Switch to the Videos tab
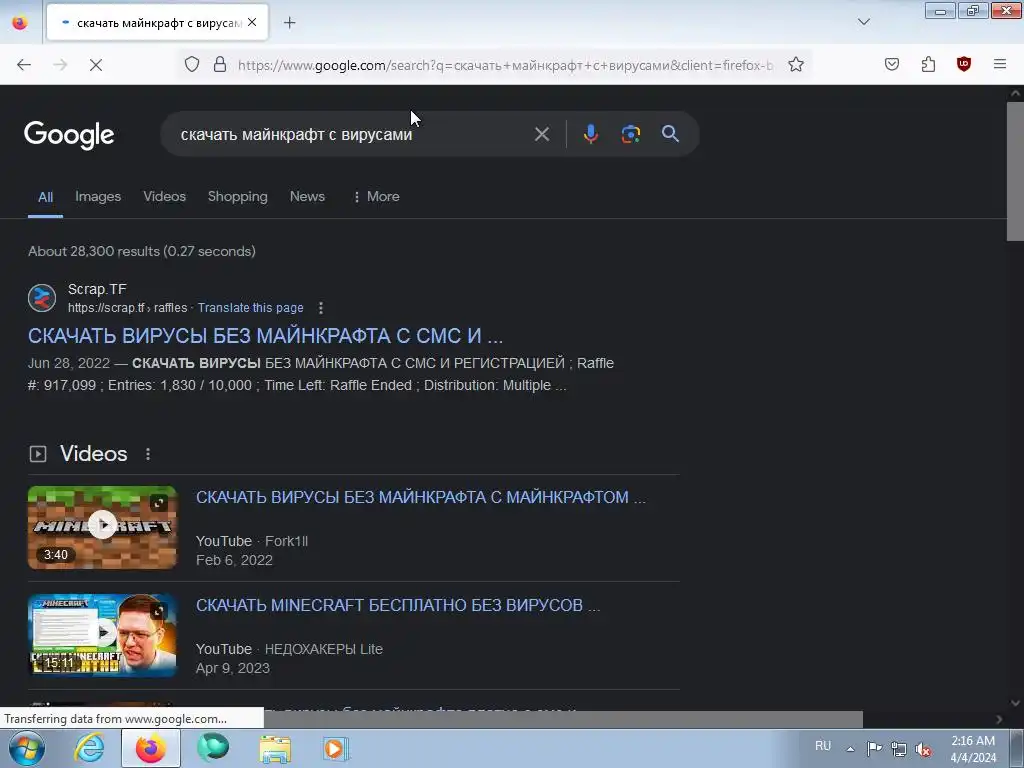This screenshot has width=1024, height=768. click(x=165, y=197)
